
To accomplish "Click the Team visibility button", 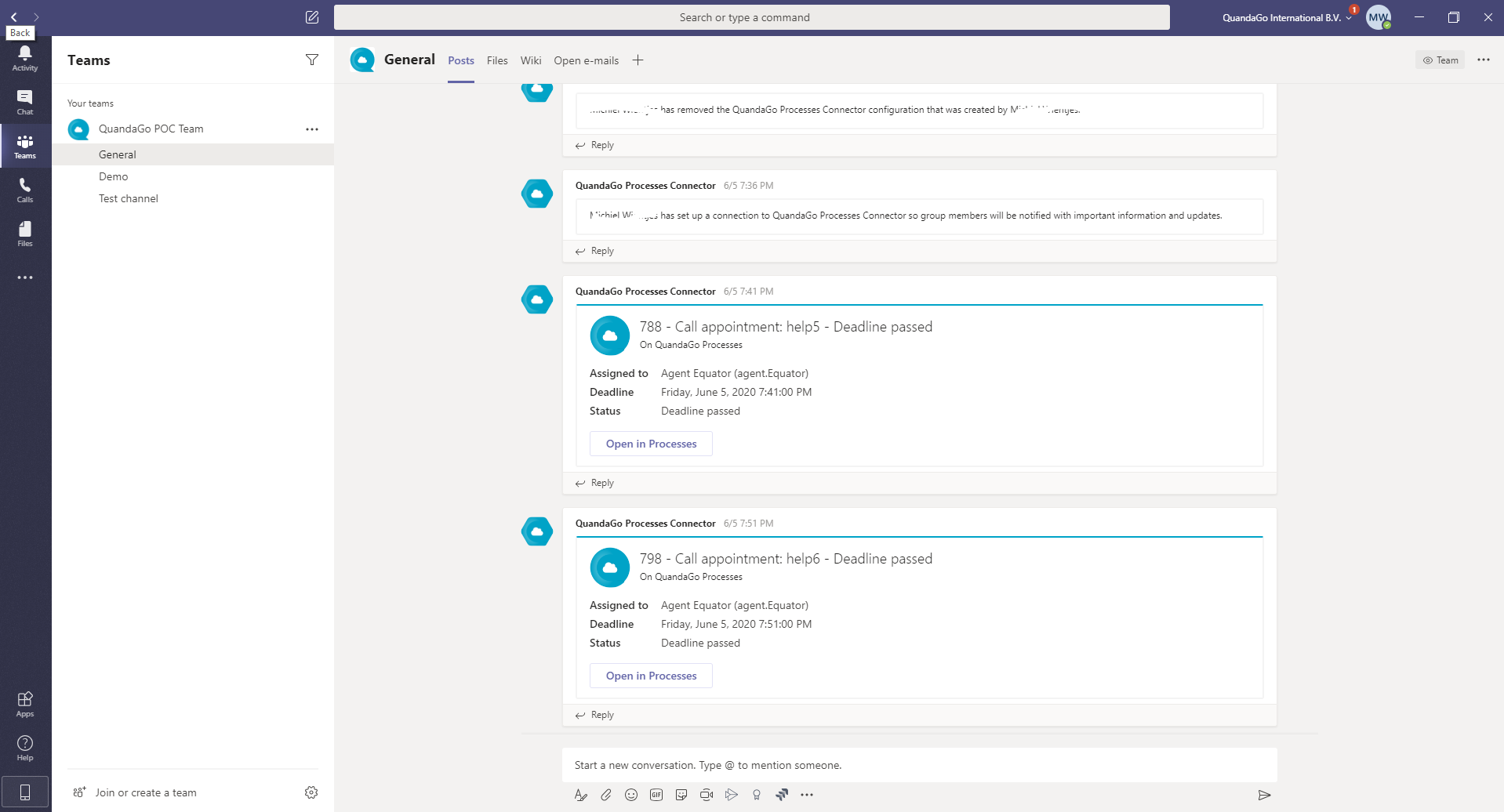I will coord(1440,60).
